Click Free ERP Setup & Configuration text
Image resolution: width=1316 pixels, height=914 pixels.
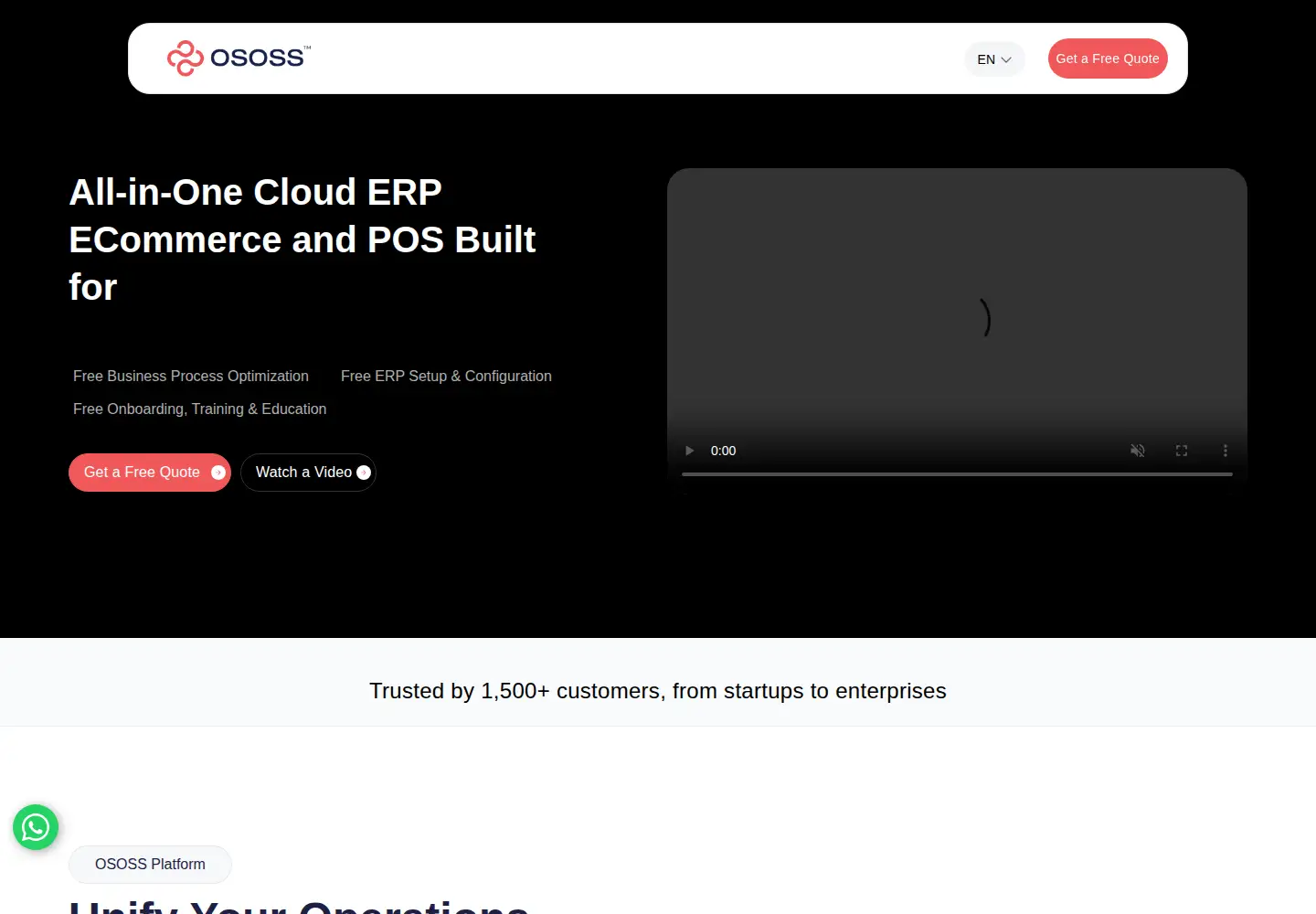446,377
